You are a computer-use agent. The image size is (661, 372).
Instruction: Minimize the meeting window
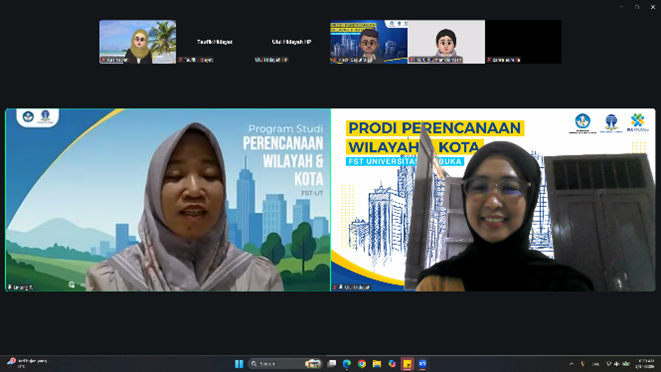[621, 7]
